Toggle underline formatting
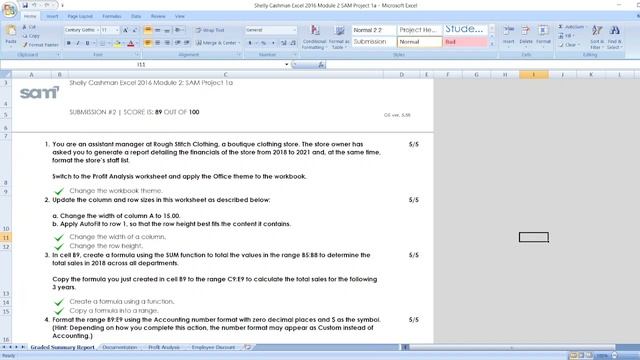The image size is (640, 360). [87, 43]
